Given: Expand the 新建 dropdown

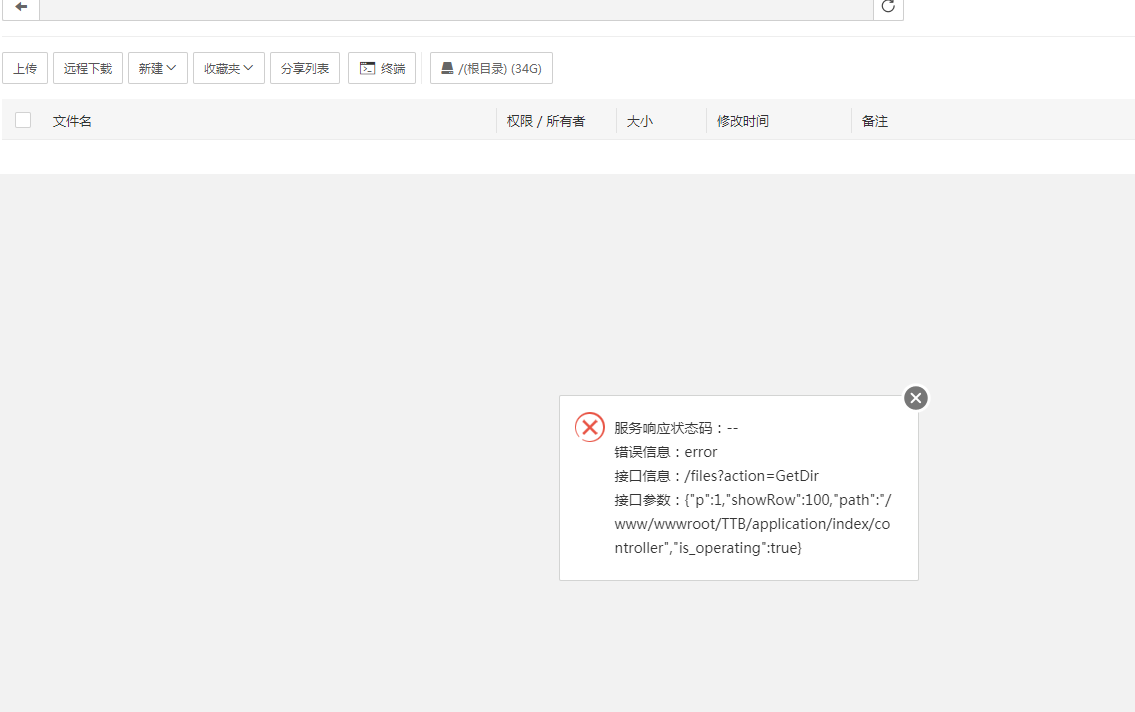Looking at the screenshot, I should point(158,68).
